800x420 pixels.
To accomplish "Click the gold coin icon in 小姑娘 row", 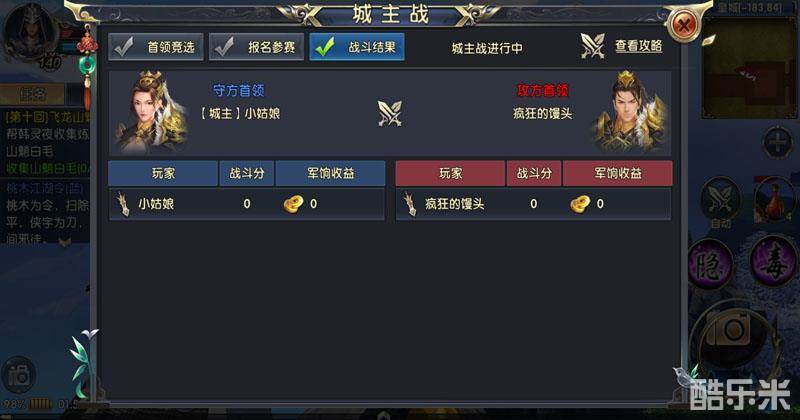I will (293, 204).
